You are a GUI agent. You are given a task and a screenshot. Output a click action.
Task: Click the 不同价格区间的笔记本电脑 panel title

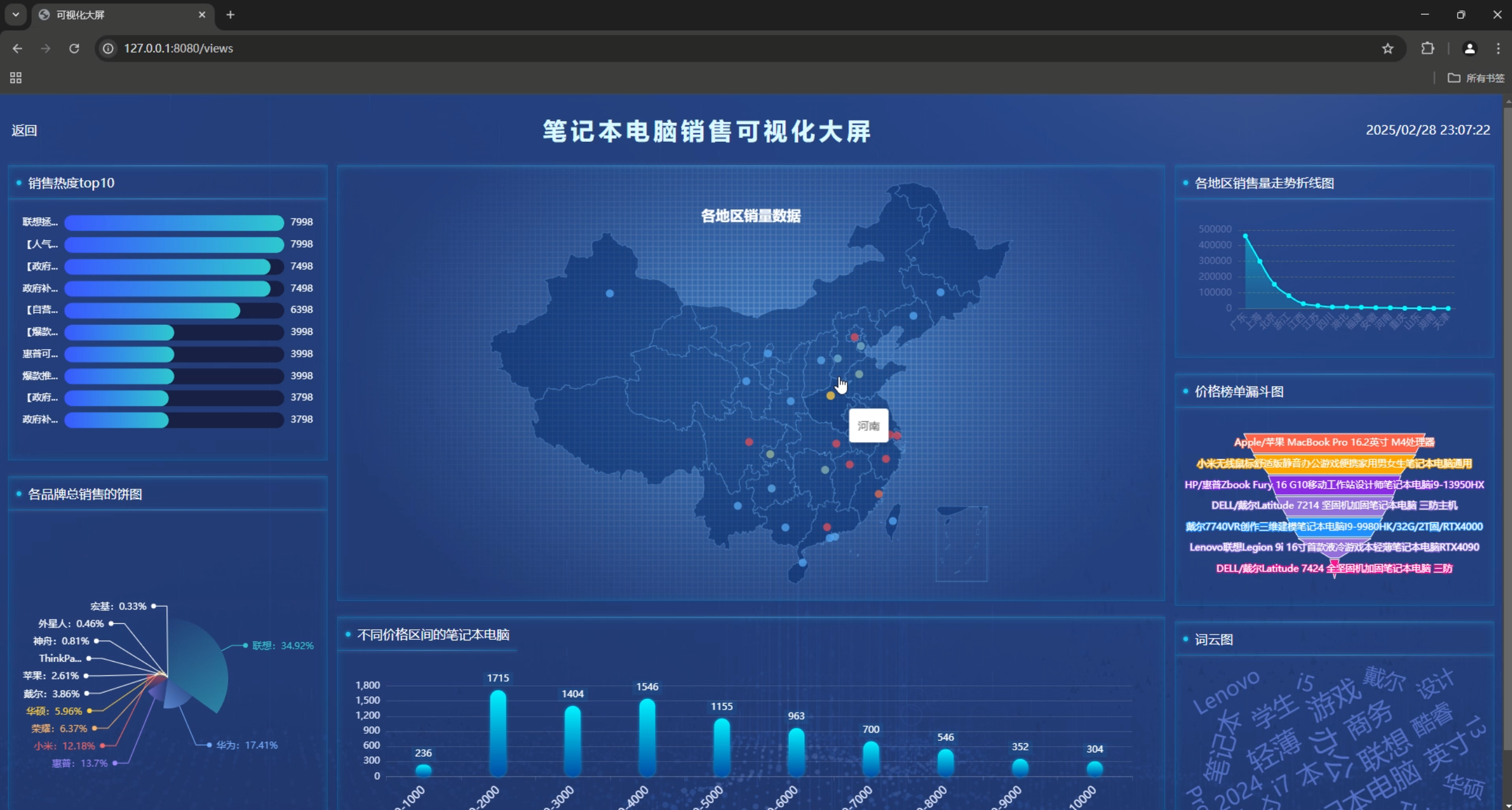click(433, 635)
